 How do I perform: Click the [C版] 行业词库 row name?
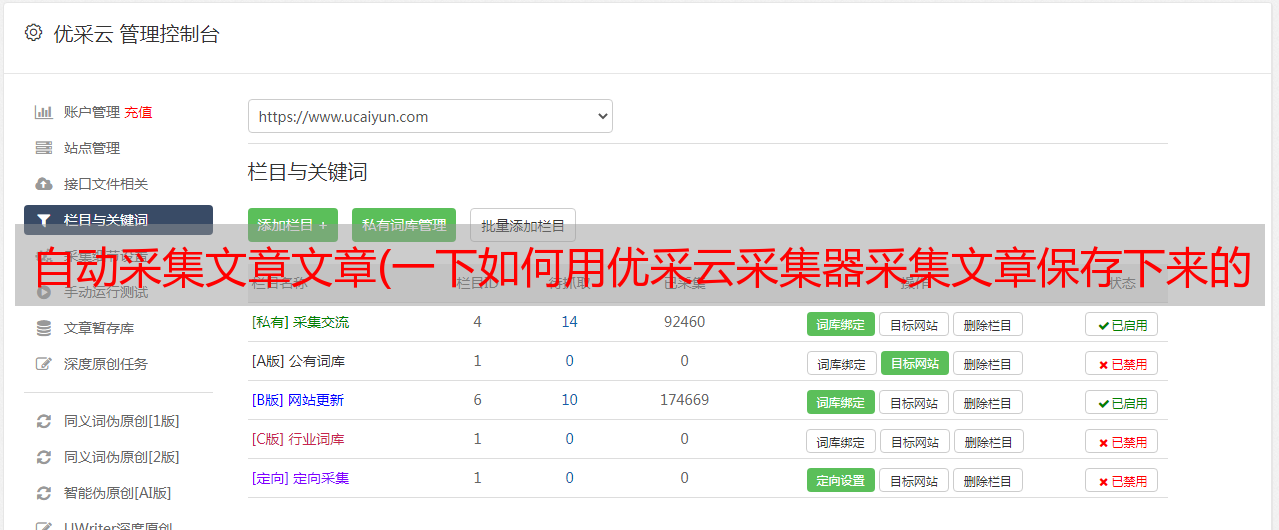[x=298, y=439]
